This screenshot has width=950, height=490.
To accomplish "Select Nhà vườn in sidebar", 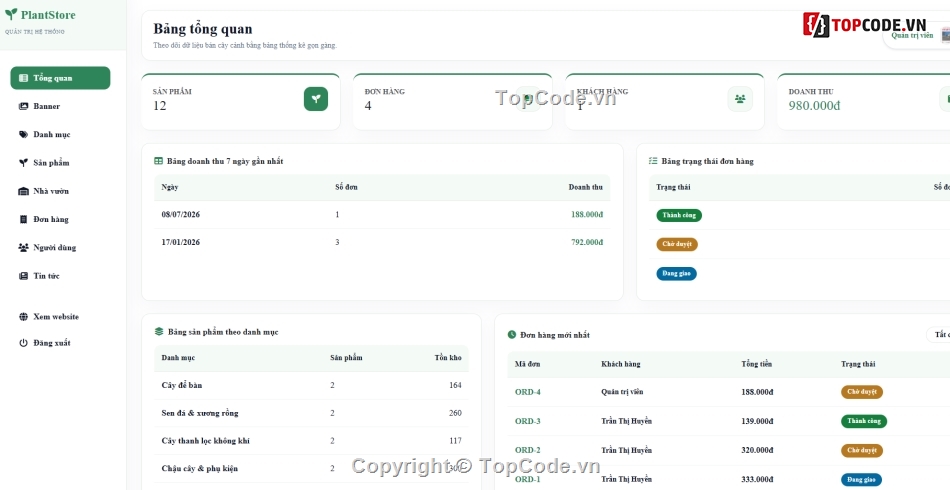I will coord(60,191).
